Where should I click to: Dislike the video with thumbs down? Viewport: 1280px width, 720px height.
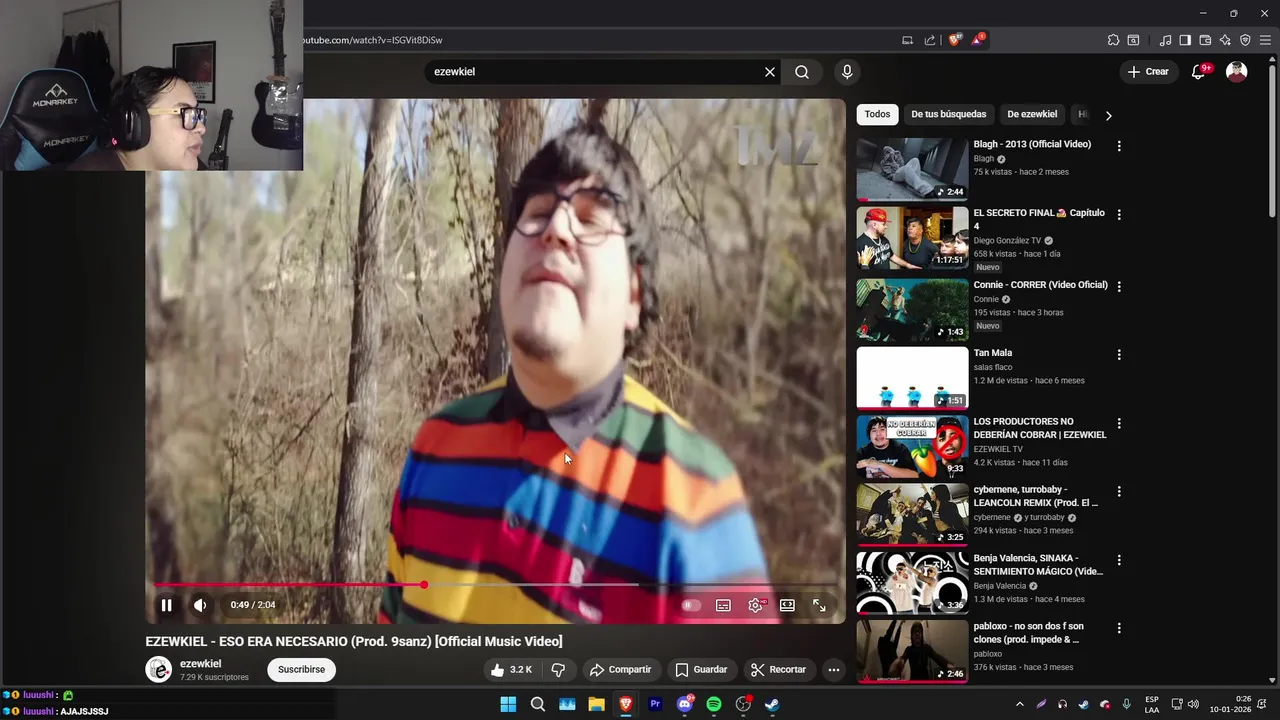[559, 670]
